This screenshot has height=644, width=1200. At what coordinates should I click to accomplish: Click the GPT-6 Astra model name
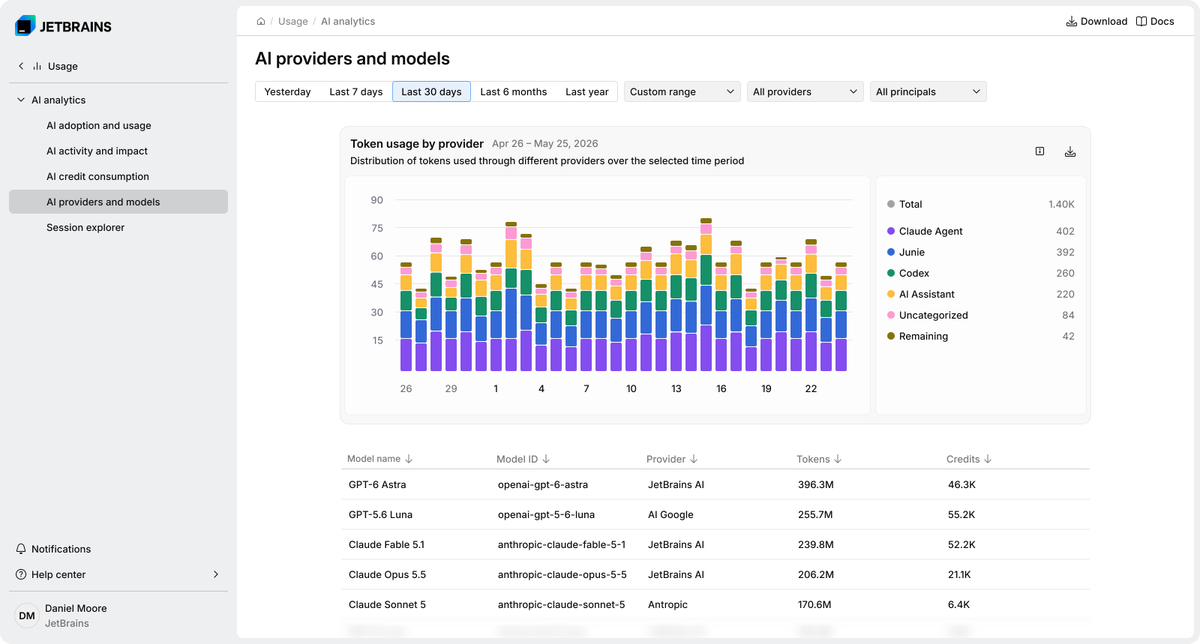377,485
